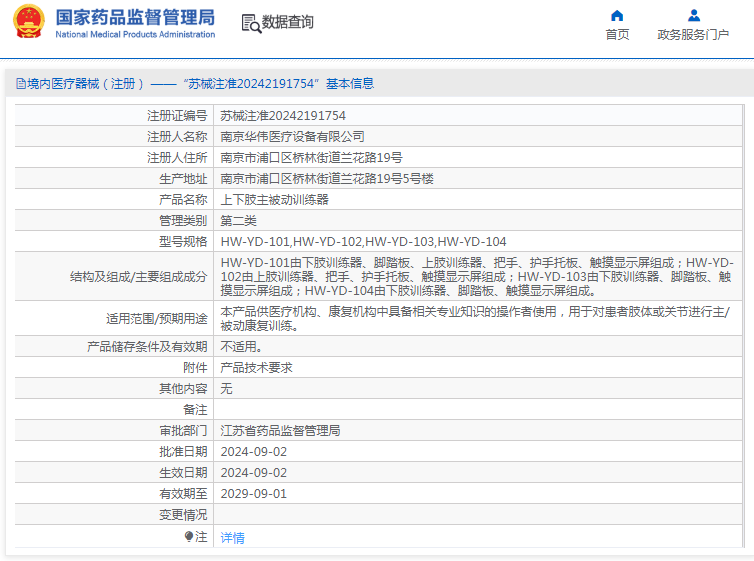Select 第二类 management category value
This screenshot has height=561, width=754.
pos(239,221)
